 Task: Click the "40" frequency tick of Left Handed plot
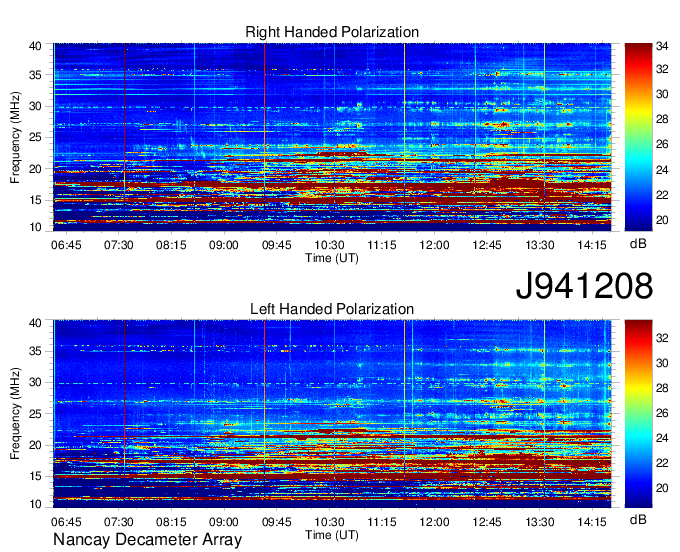(x=36, y=323)
